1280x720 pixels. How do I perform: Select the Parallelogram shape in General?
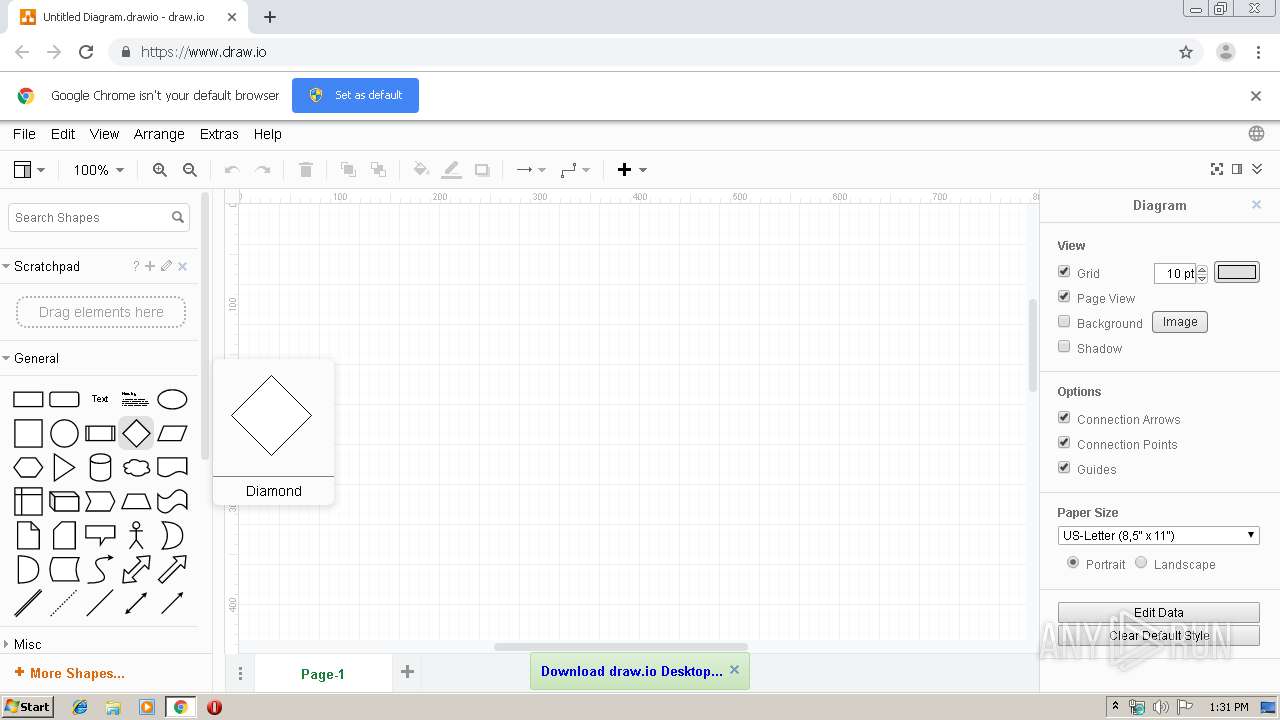[x=172, y=433]
